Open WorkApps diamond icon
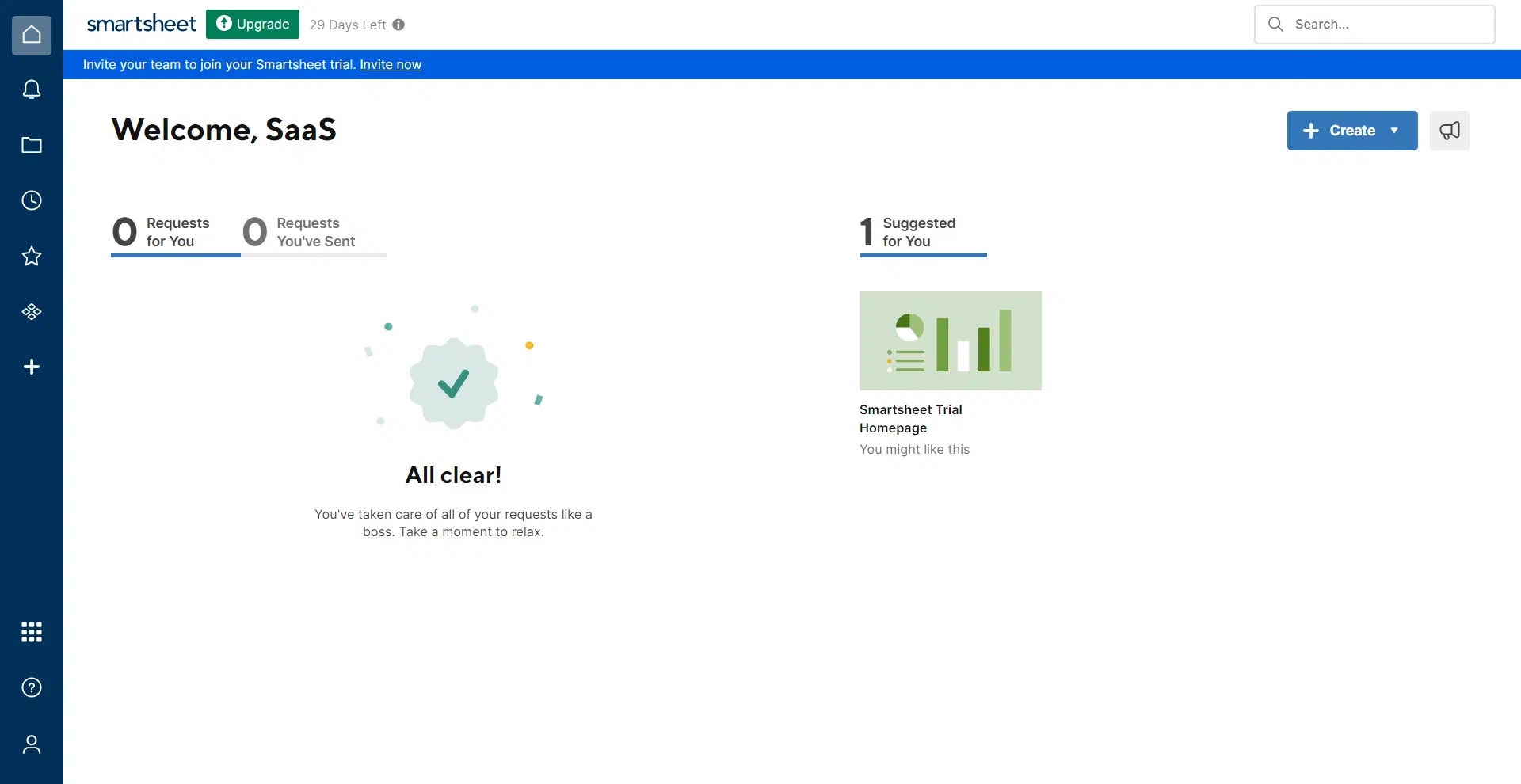Image resolution: width=1521 pixels, height=784 pixels. pos(32,311)
